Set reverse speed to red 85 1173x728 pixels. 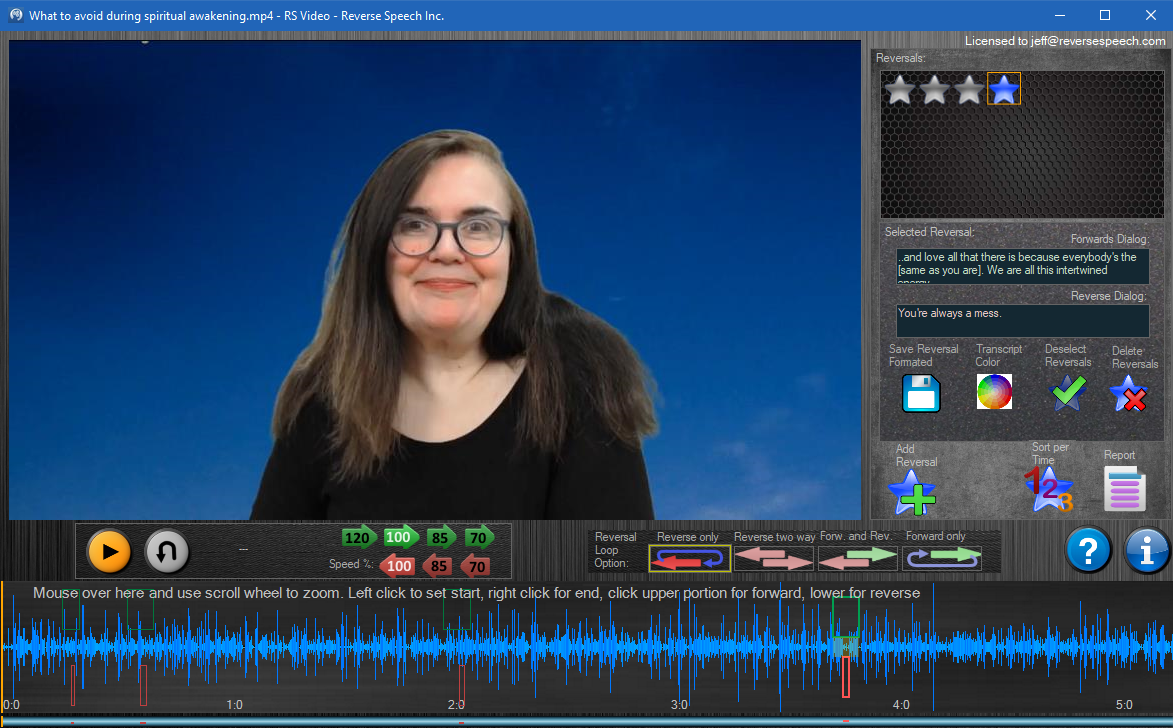(x=437, y=566)
